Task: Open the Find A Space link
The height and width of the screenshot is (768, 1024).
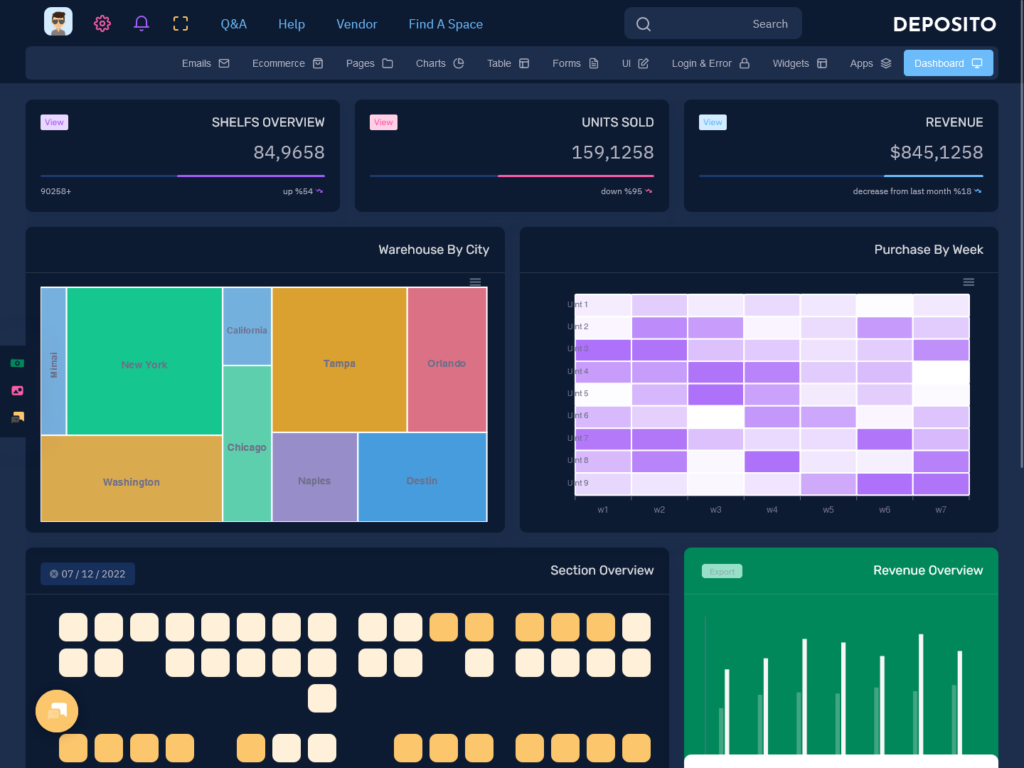Action: coord(445,24)
